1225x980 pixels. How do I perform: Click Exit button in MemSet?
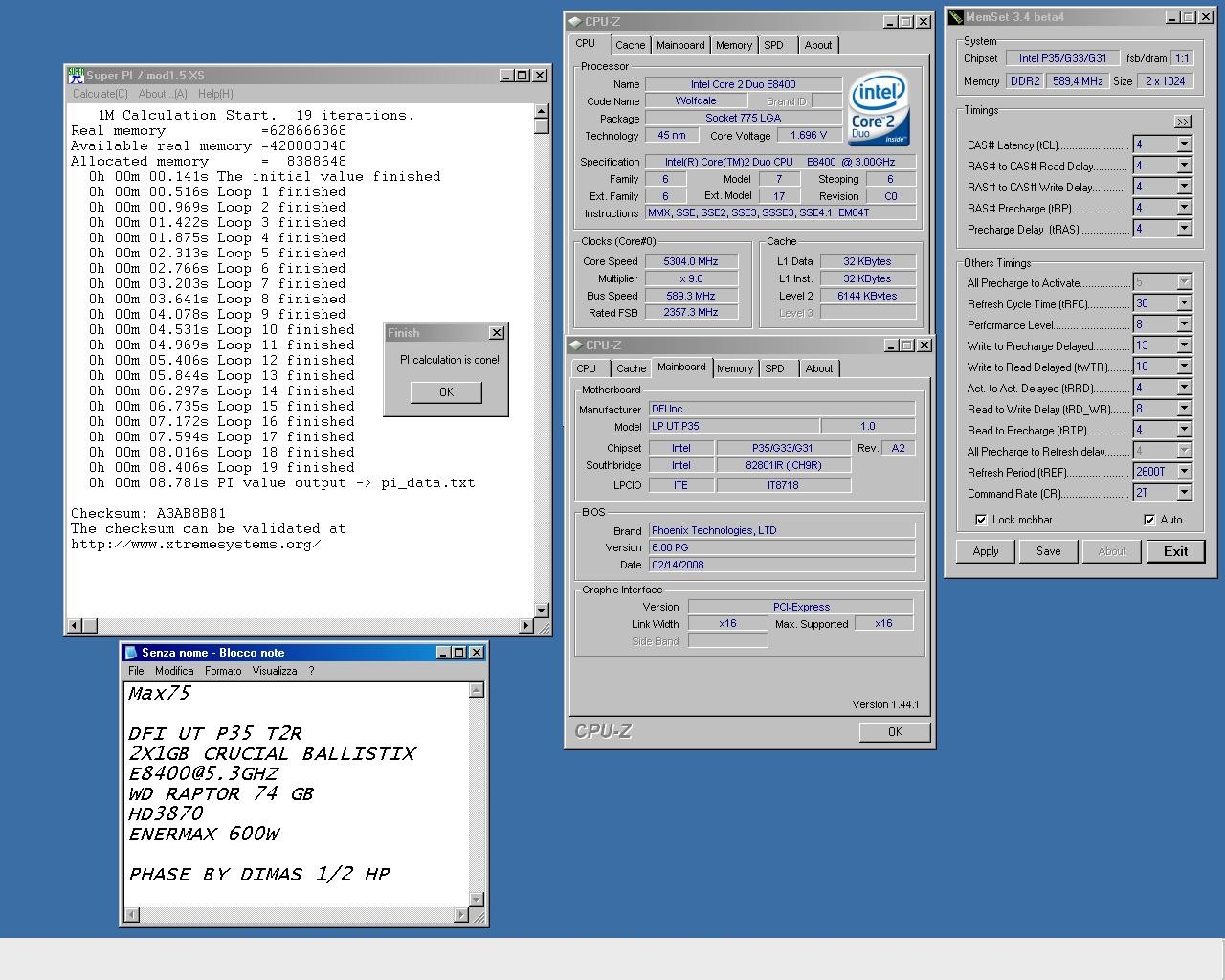click(1175, 551)
